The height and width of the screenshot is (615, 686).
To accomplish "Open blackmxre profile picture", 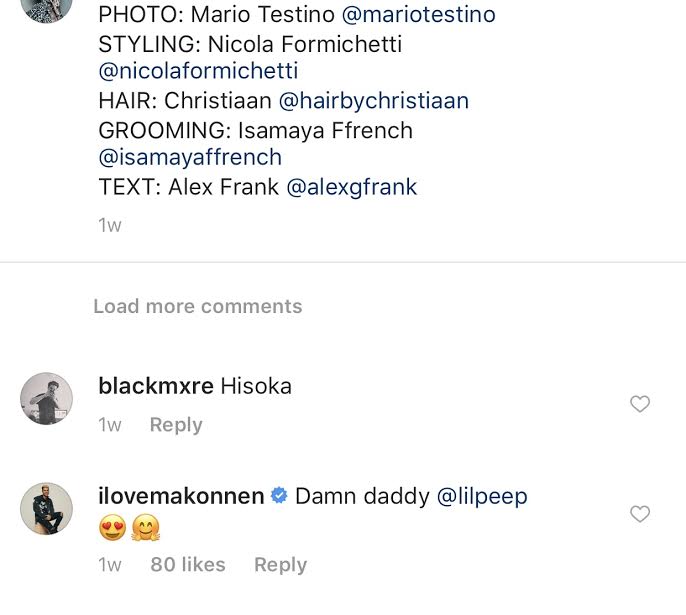I will pyautogui.click(x=46, y=398).
